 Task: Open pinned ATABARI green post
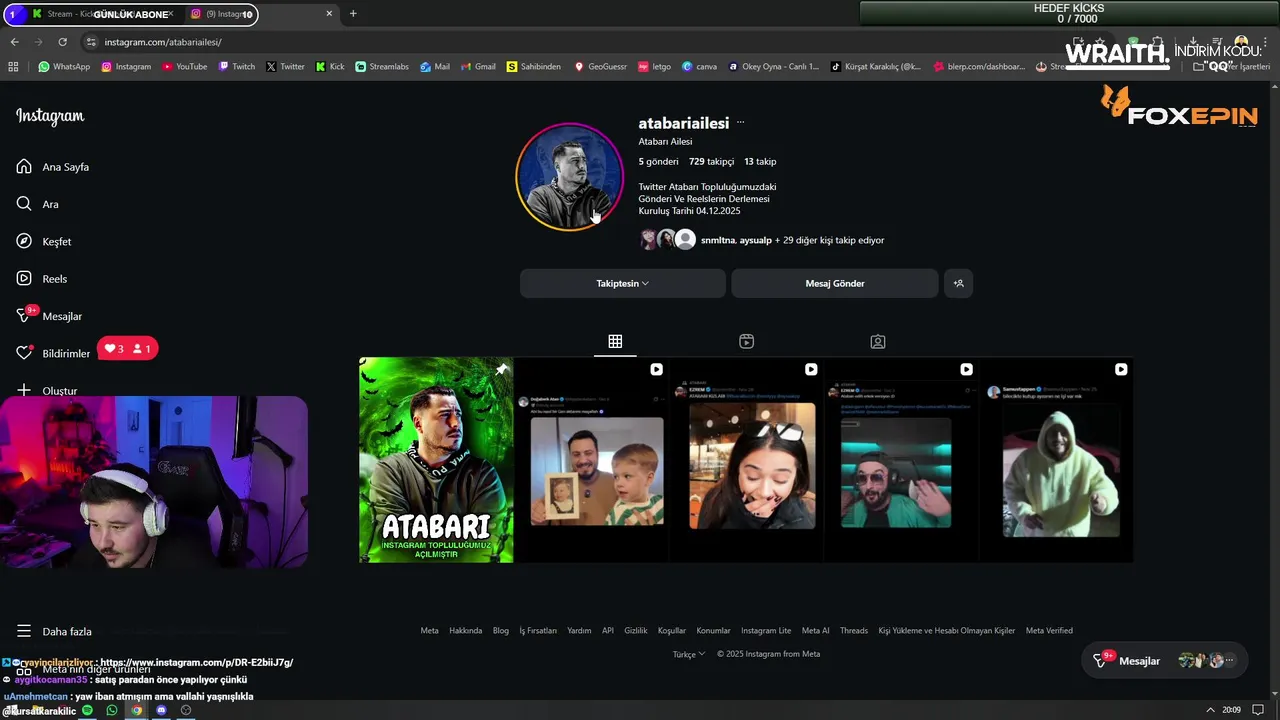pos(436,460)
